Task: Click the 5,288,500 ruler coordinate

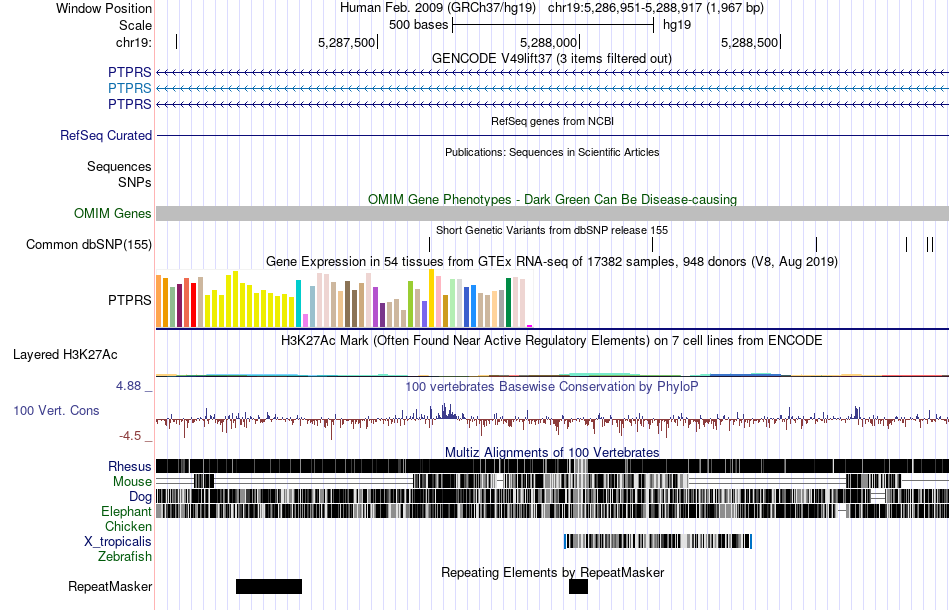Action: point(749,42)
